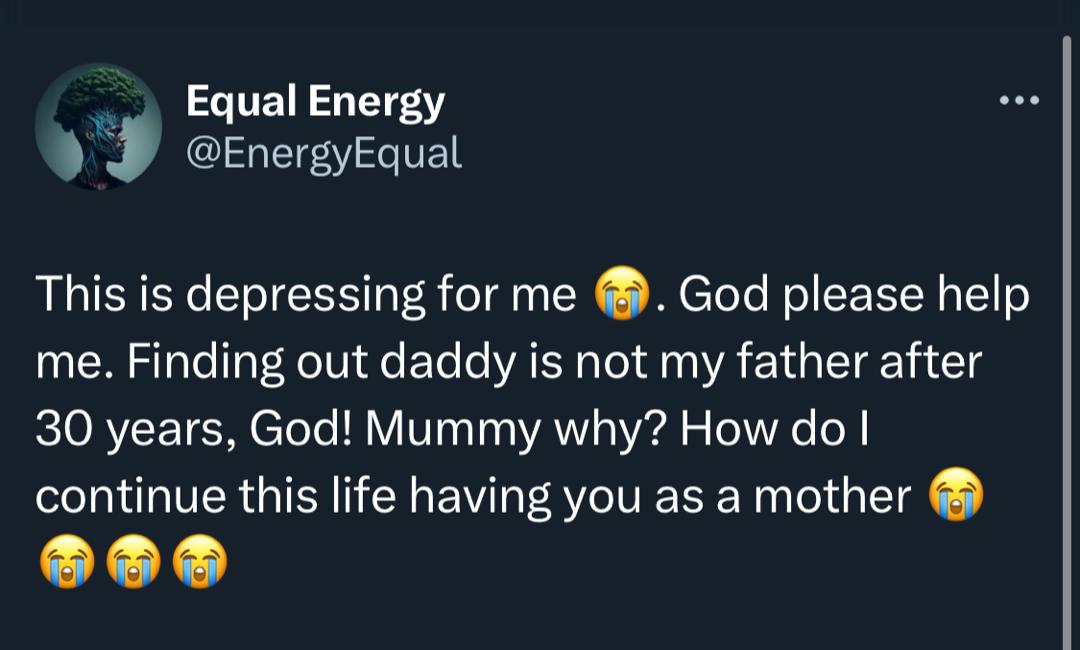Open the @EnergyEqual profile handle link
1080x650 pixels.
coord(322,152)
